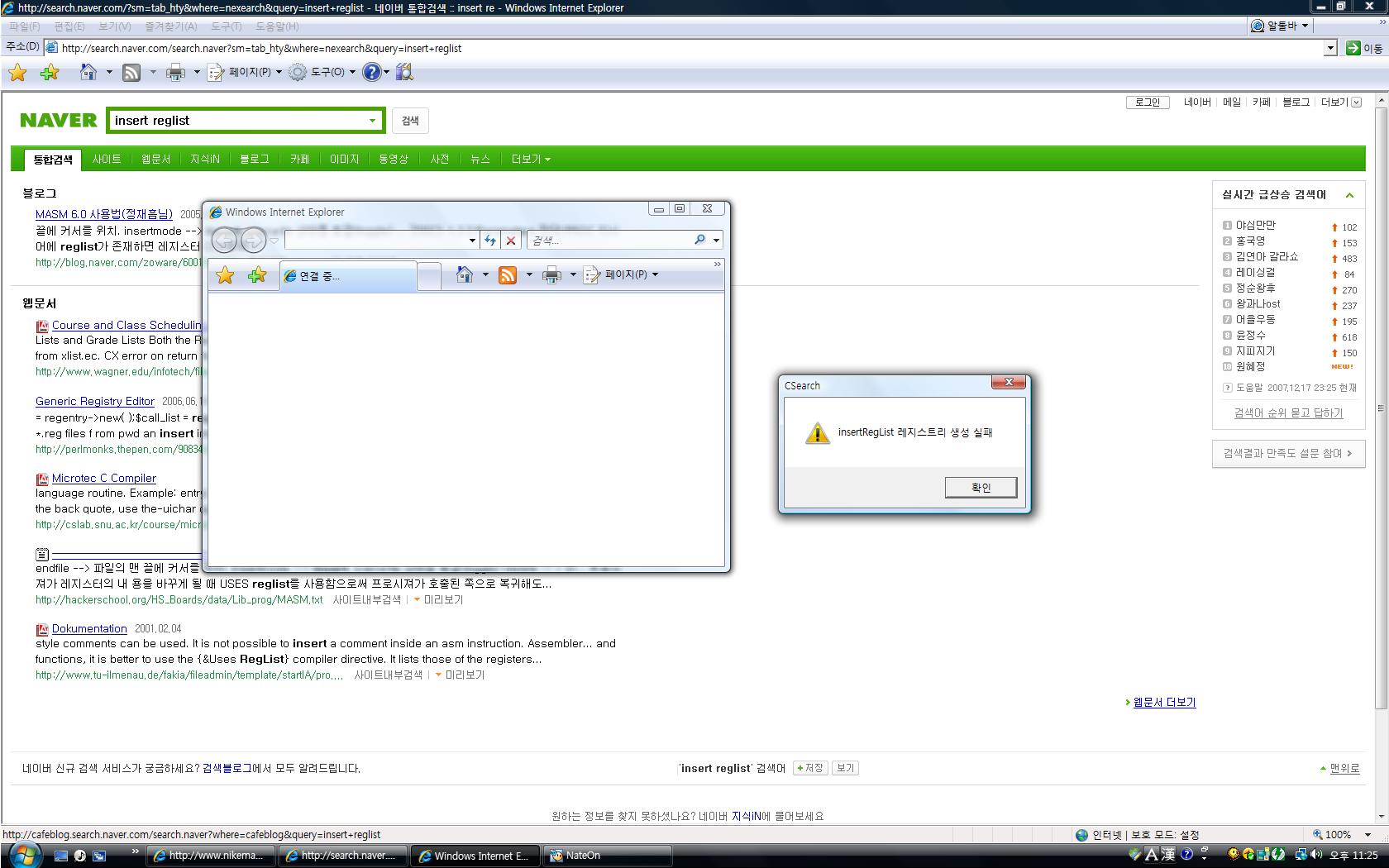Viewport: 1389px width, 868px height.
Task: Open 파일(F) menu
Action: 24,26
